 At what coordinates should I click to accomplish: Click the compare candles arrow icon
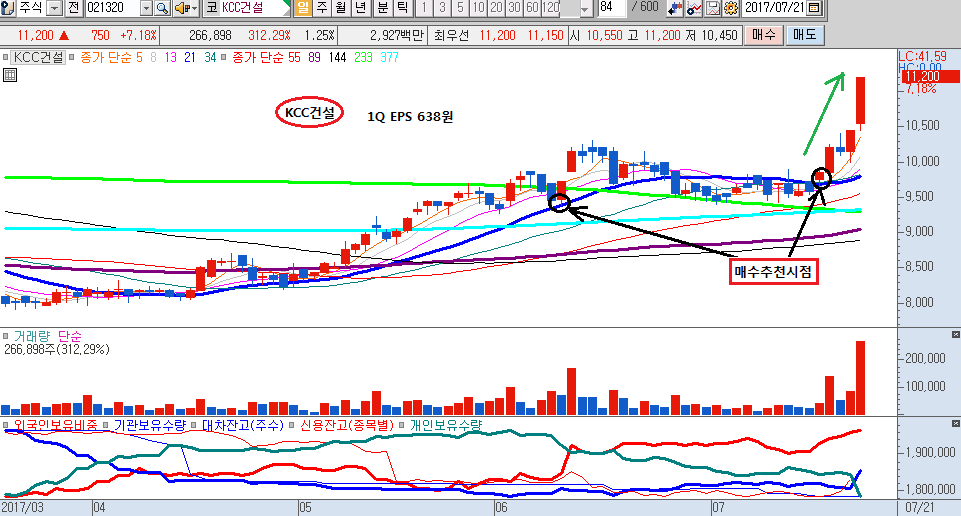tap(675, 8)
